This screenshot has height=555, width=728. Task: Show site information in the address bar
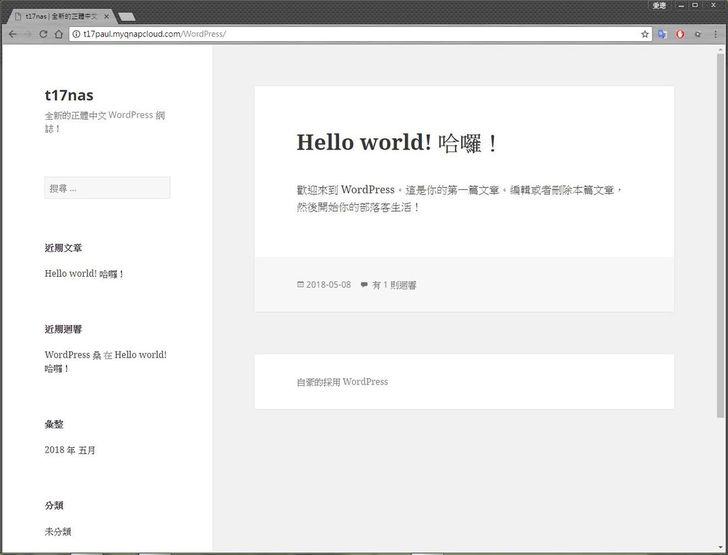point(76,34)
